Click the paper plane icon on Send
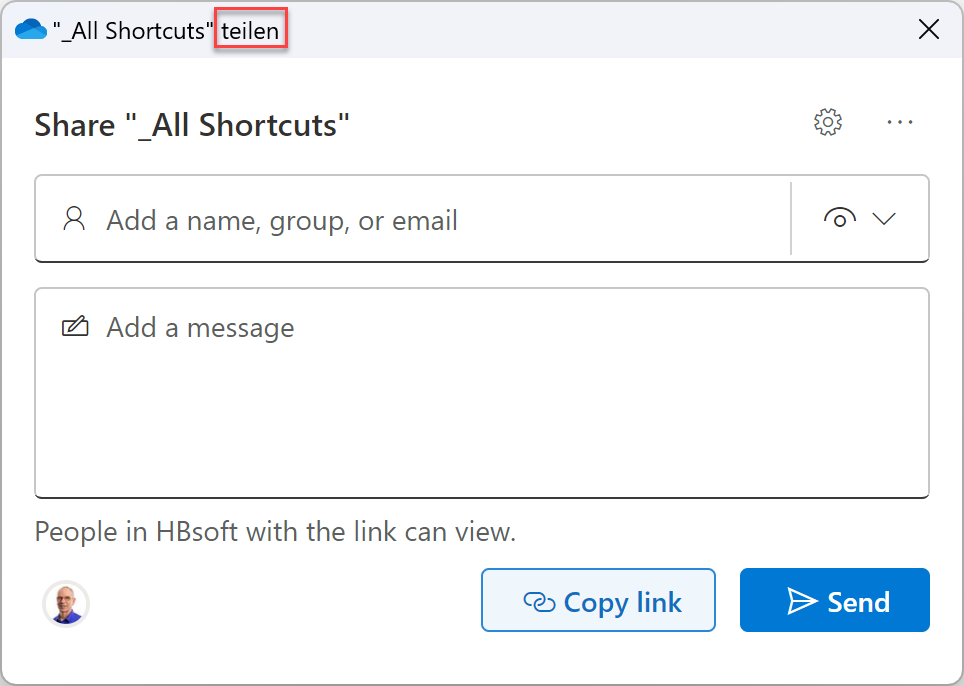The width and height of the screenshot is (964, 686). point(802,601)
